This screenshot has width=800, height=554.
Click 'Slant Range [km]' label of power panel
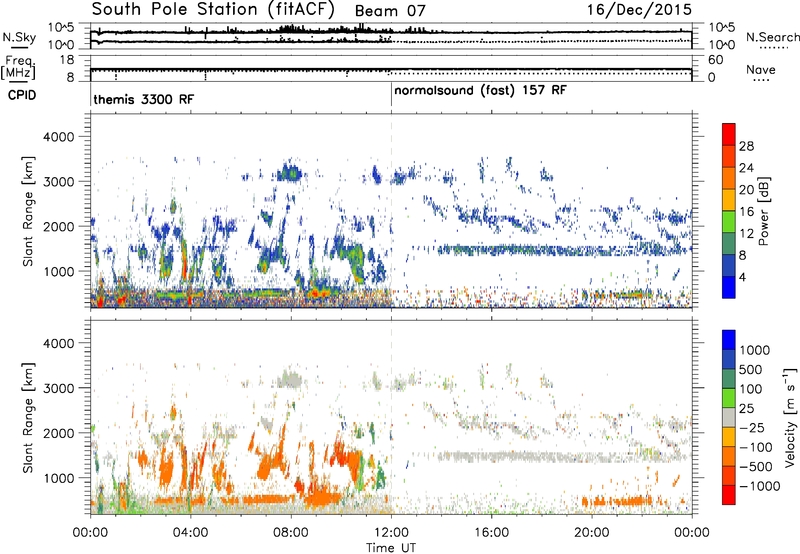point(28,212)
